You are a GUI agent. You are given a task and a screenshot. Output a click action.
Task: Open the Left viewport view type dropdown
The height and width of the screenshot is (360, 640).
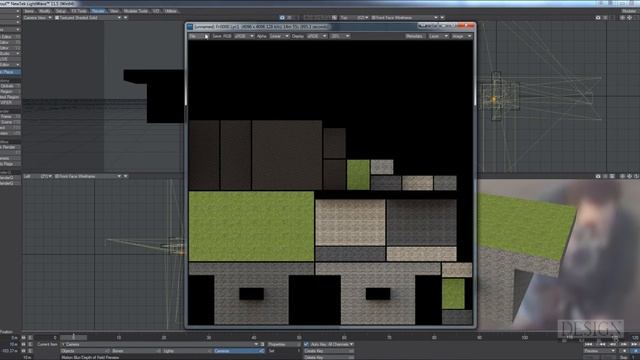point(38,176)
